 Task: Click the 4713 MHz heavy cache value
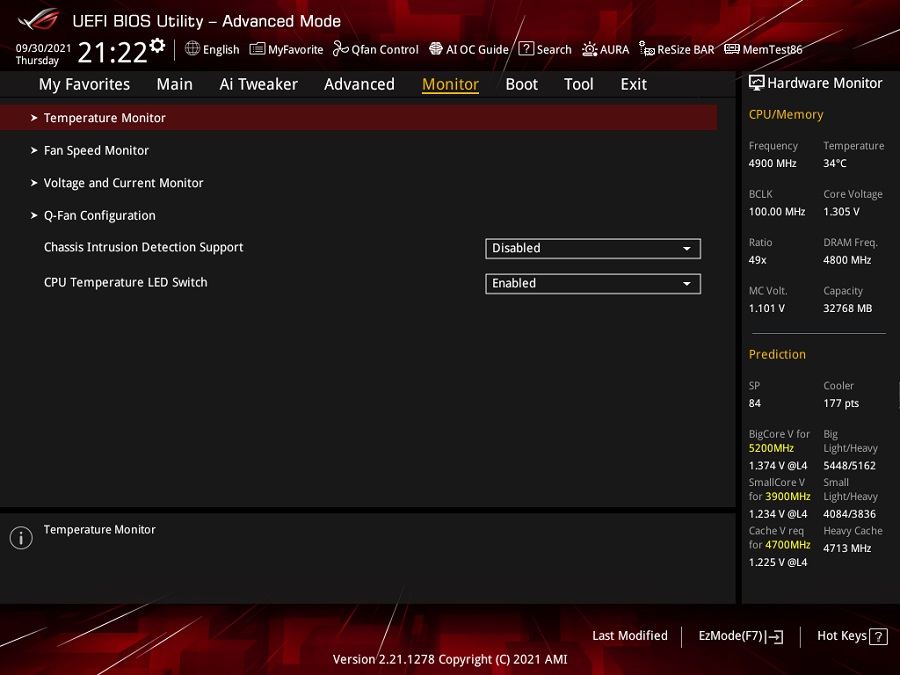[847, 548]
